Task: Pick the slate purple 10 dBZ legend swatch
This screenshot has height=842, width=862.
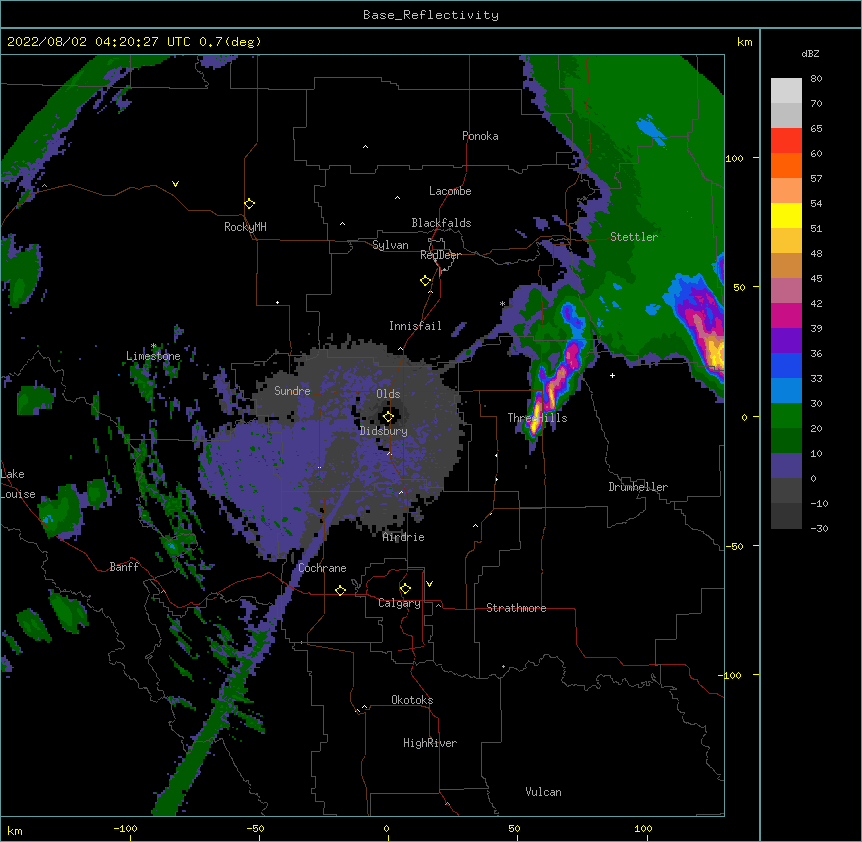Action: [x=786, y=466]
